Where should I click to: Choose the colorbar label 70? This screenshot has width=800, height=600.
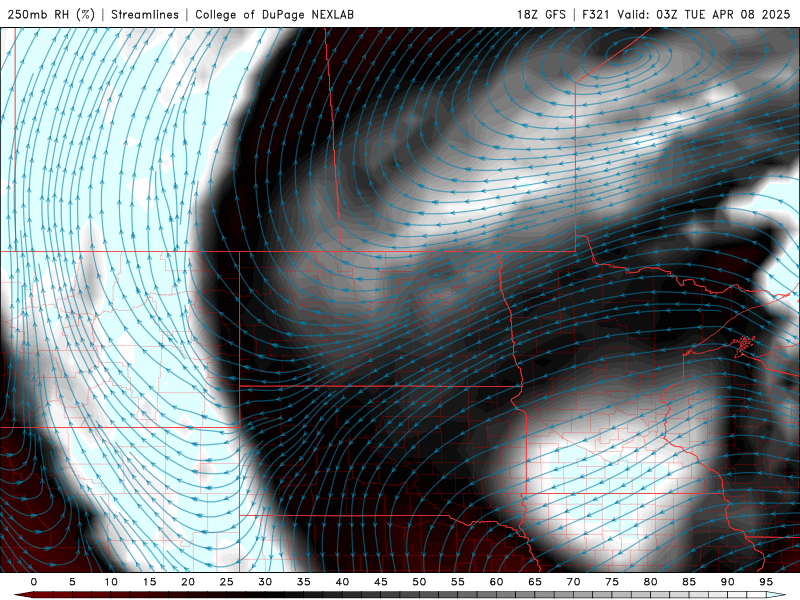click(573, 582)
